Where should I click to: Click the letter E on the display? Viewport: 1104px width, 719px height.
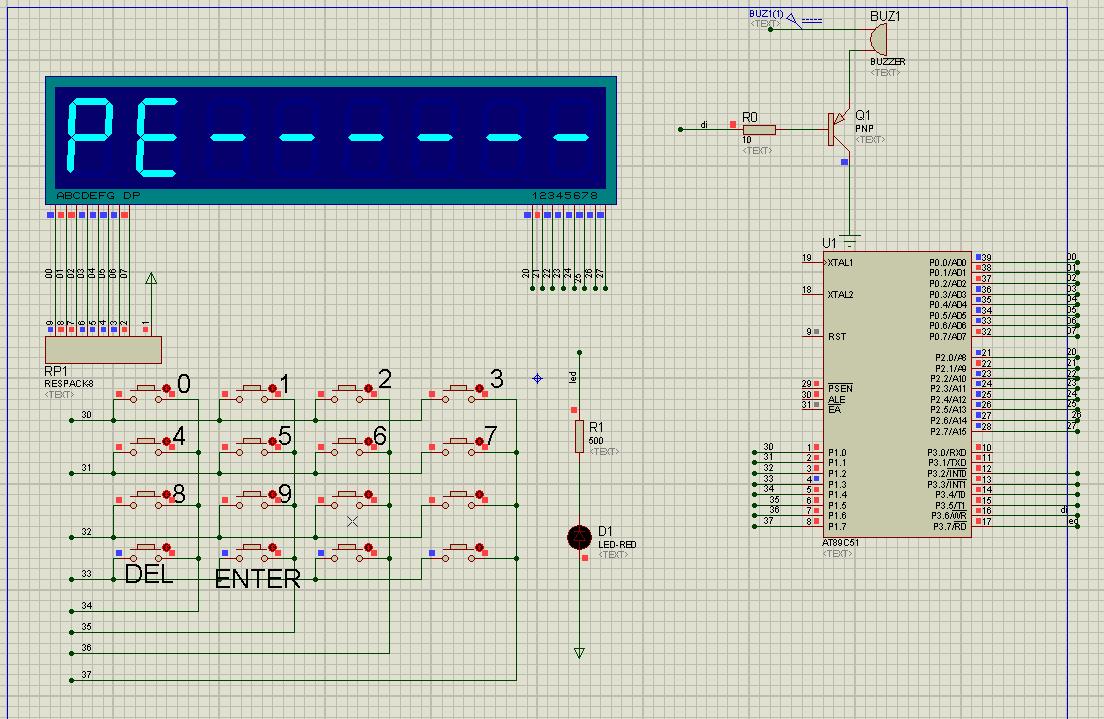click(x=158, y=137)
